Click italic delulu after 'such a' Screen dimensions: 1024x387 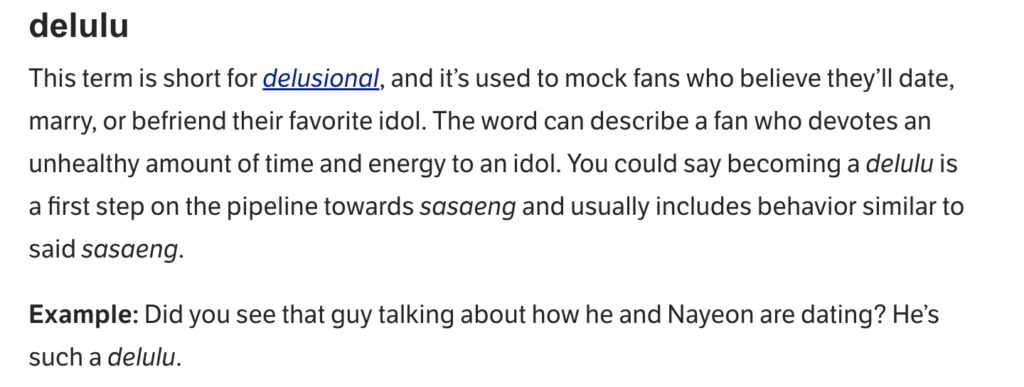coord(141,358)
